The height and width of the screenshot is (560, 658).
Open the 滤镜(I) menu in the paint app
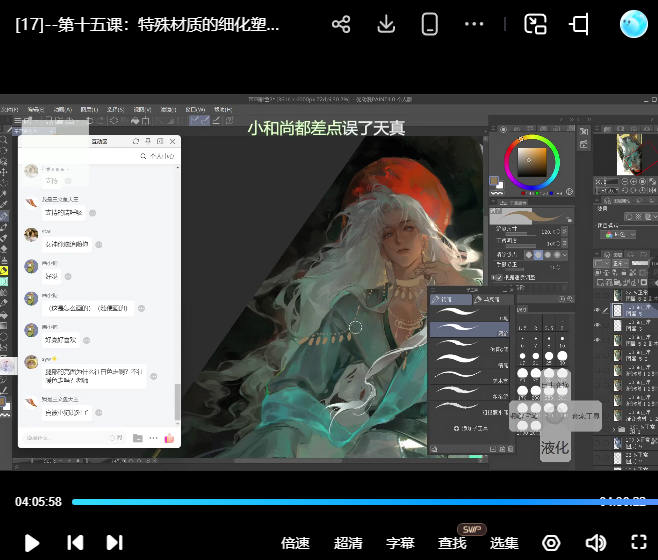click(x=168, y=109)
